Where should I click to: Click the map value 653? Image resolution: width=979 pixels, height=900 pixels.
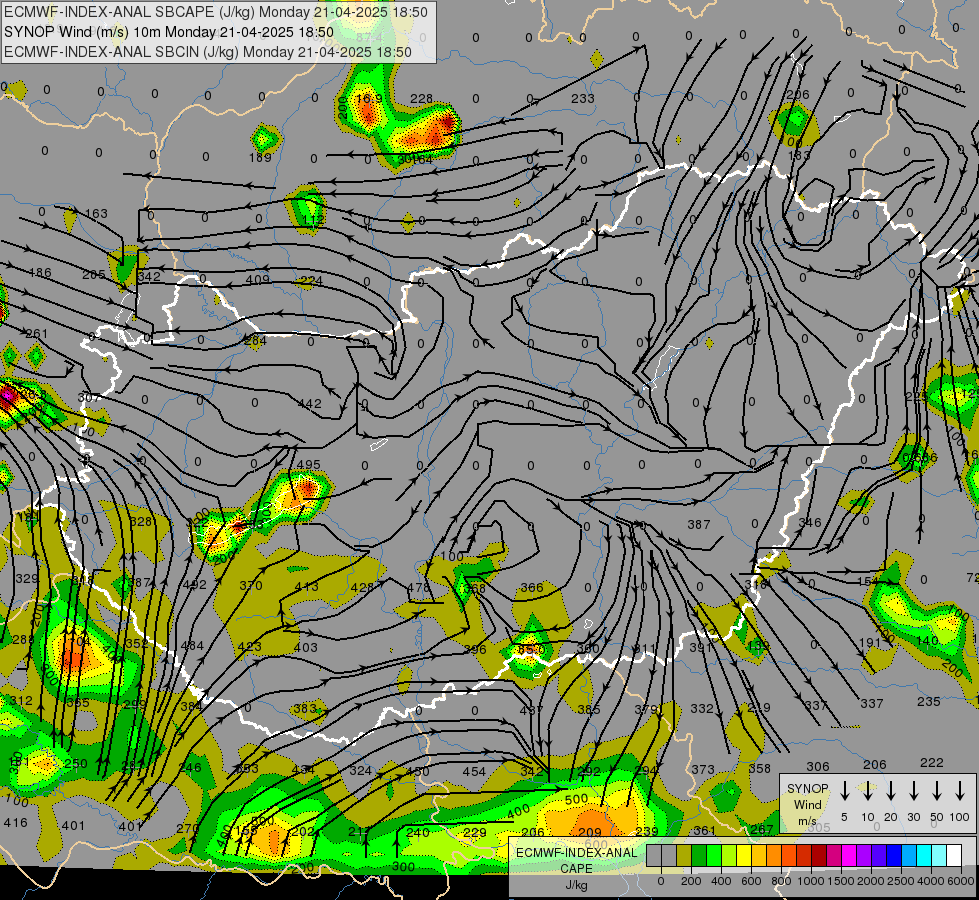click(x=247, y=768)
